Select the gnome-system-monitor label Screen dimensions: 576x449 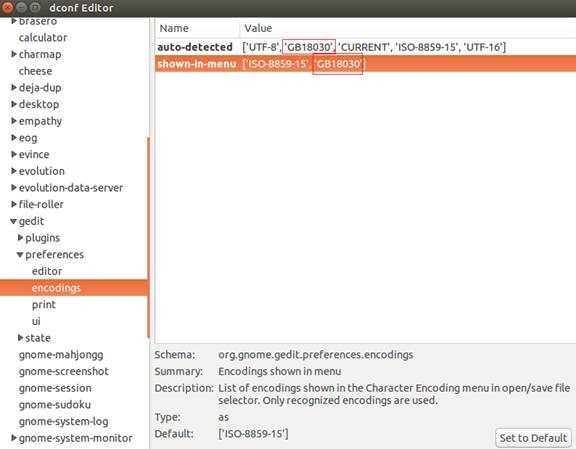[x=76, y=438]
